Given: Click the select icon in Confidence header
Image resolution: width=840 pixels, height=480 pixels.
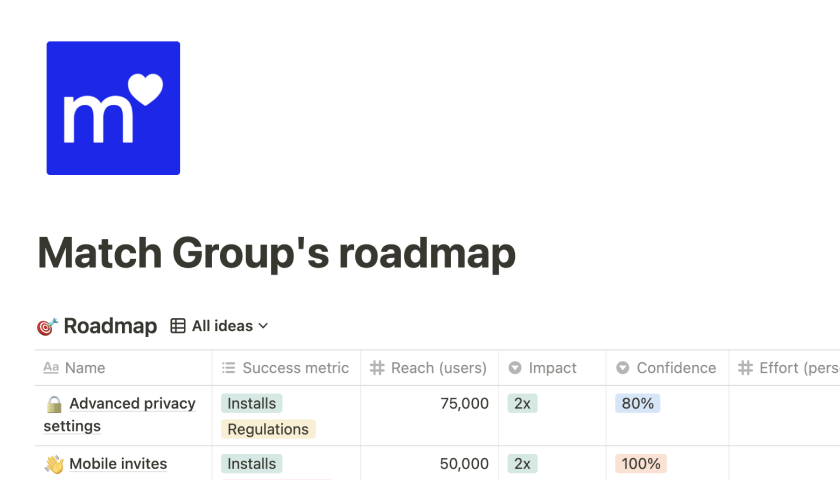Looking at the screenshot, I should point(623,368).
